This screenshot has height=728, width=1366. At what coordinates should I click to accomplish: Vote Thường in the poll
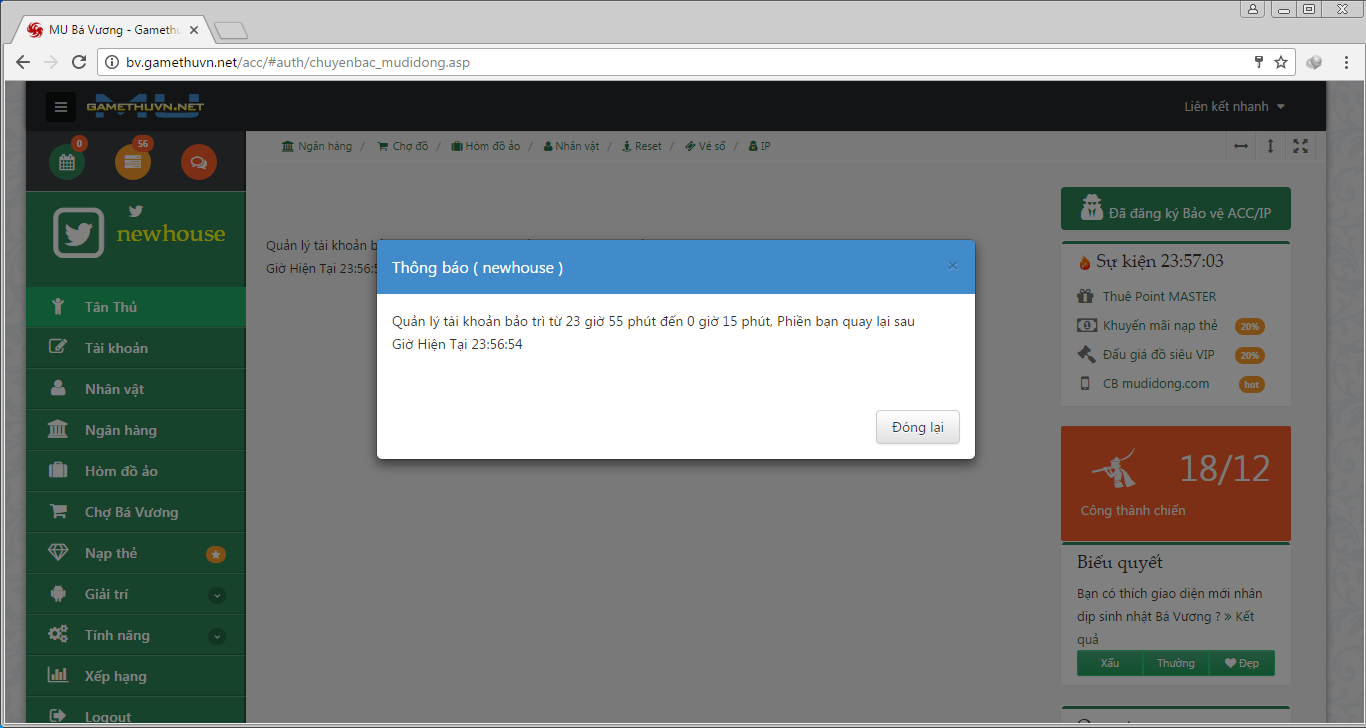(x=1175, y=663)
